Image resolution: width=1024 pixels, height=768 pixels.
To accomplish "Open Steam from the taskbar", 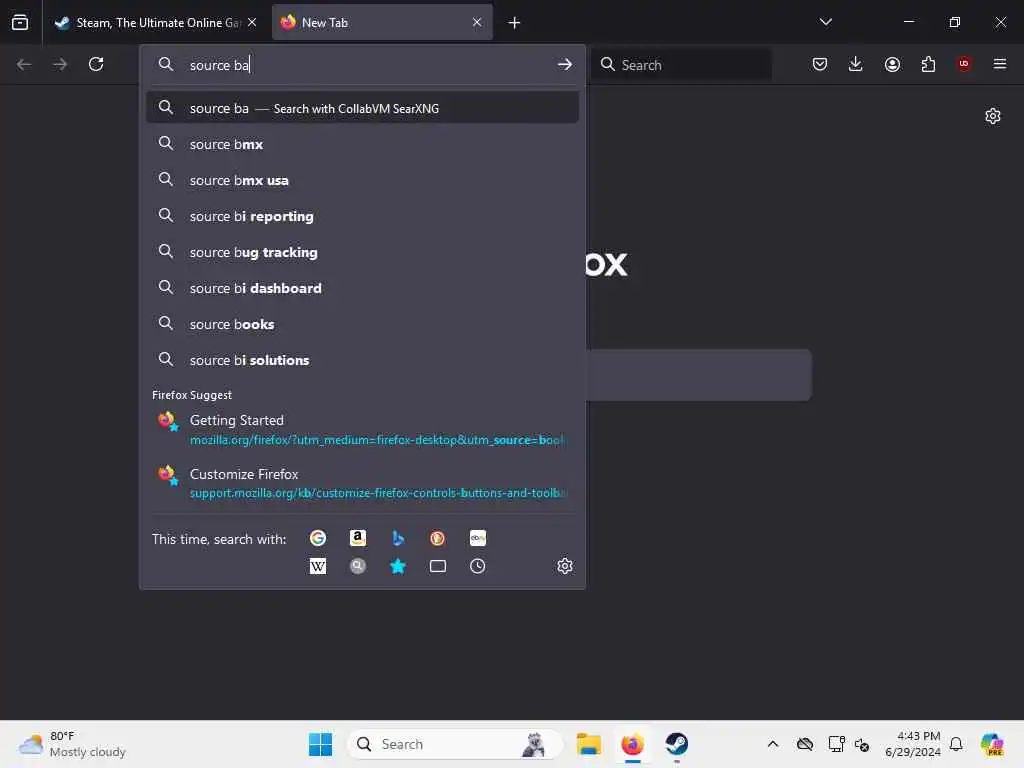I will point(677,744).
